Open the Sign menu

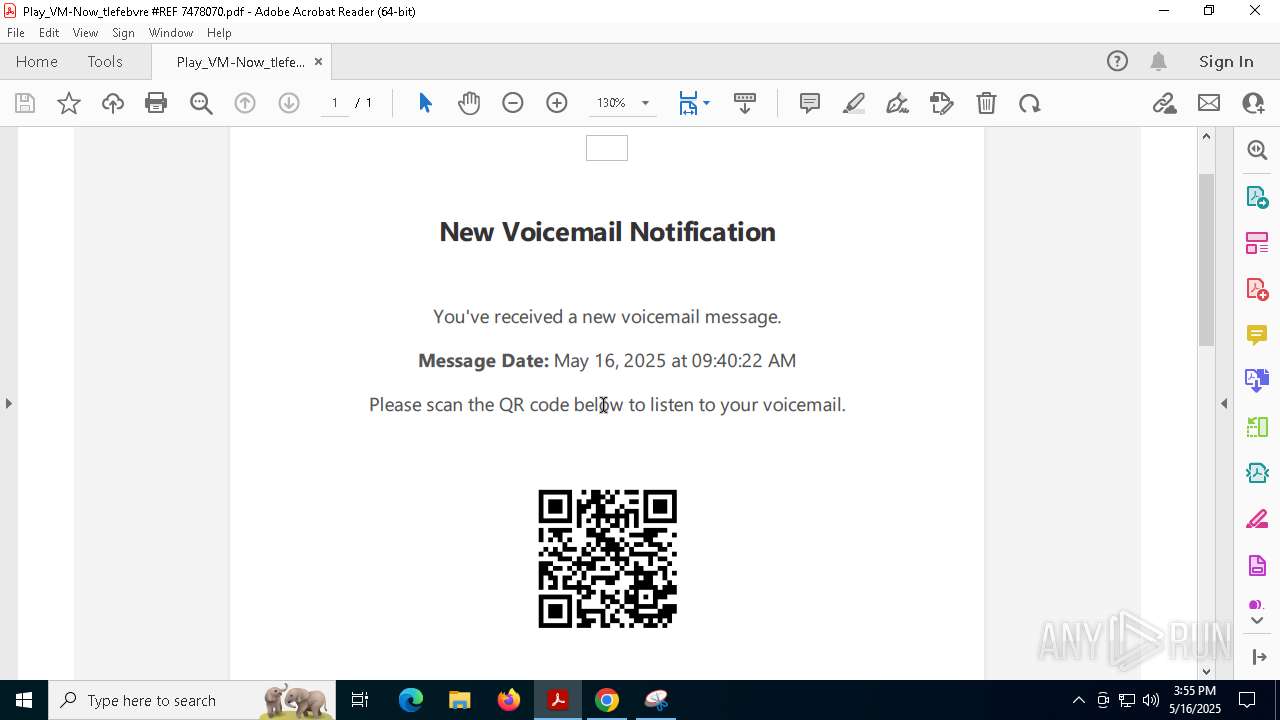pos(123,33)
